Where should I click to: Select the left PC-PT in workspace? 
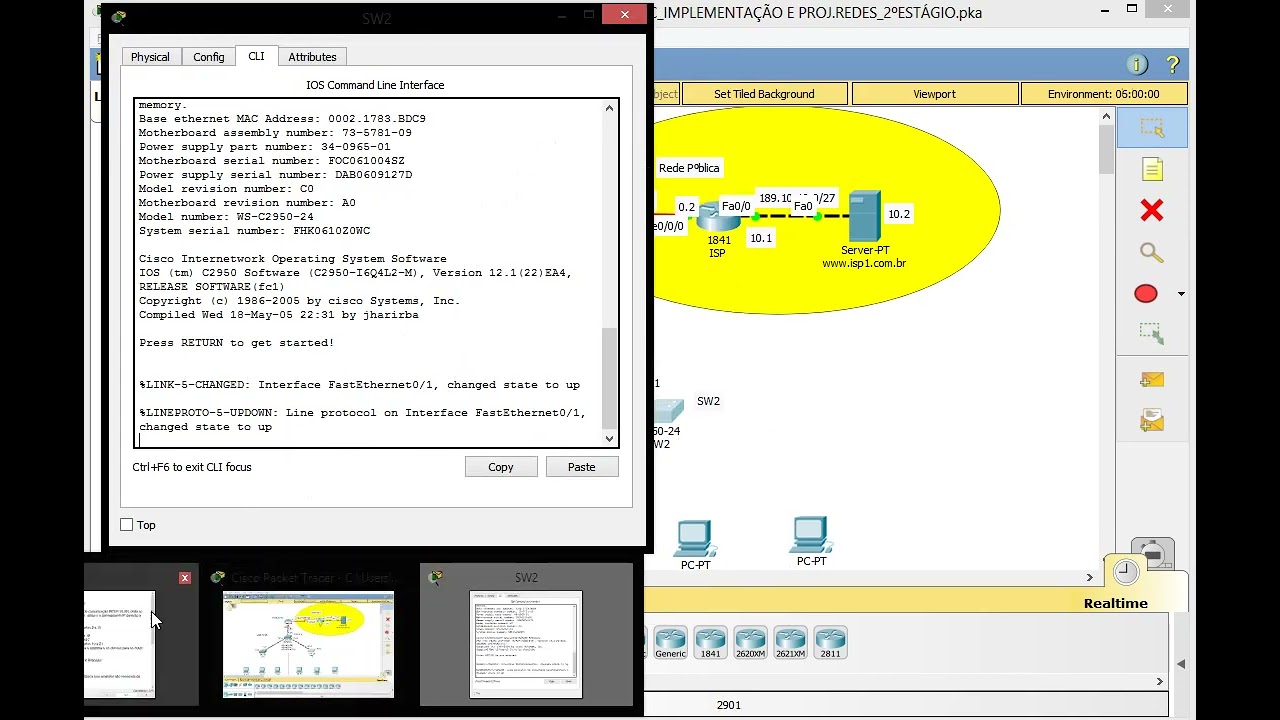click(694, 538)
